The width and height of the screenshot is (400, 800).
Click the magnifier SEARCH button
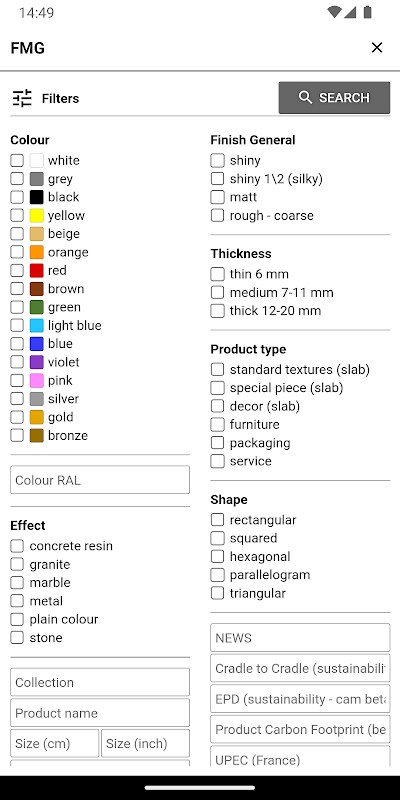[334, 97]
